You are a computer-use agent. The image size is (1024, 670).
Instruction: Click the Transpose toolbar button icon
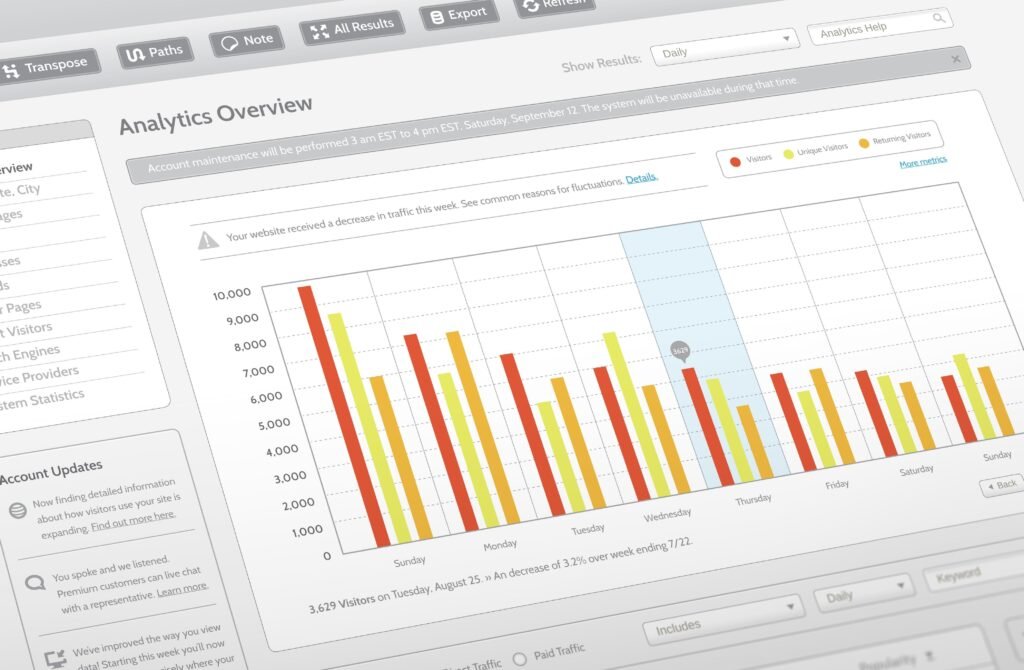click(x=12, y=71)
